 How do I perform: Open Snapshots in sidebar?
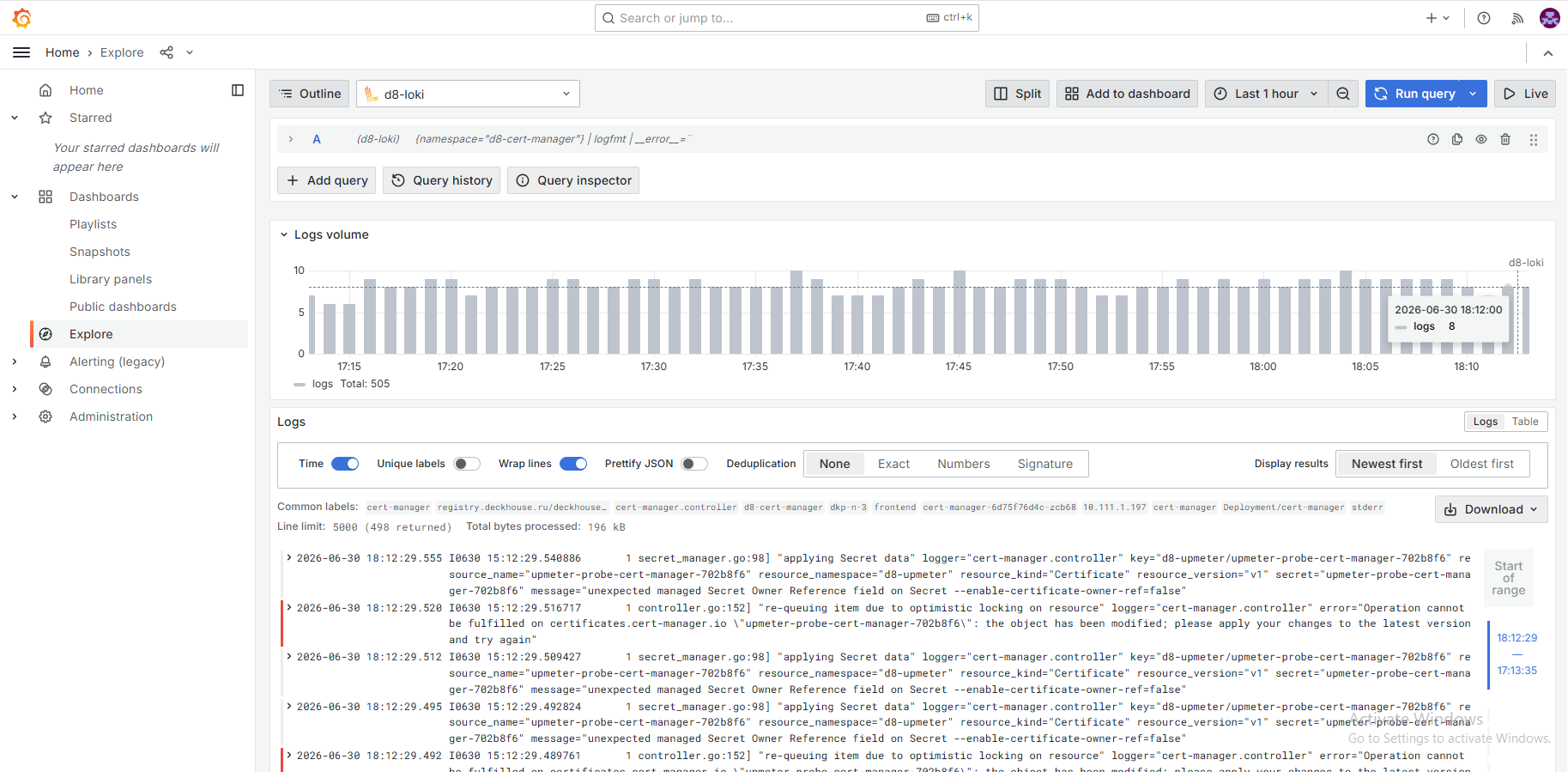point(100,252)
